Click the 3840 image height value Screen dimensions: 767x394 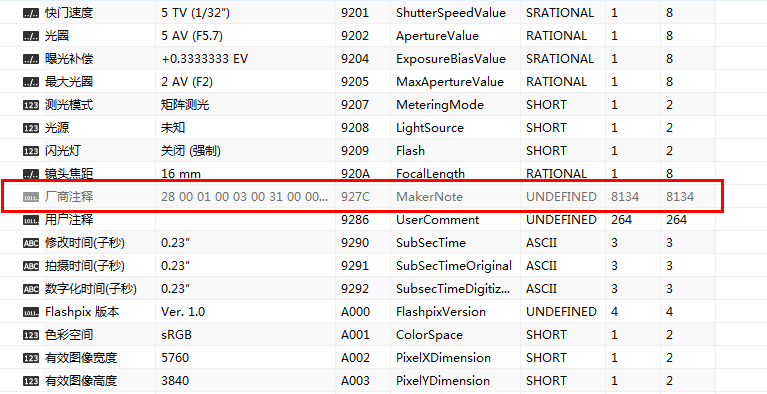pyautogui.click(x=175, y=381)
